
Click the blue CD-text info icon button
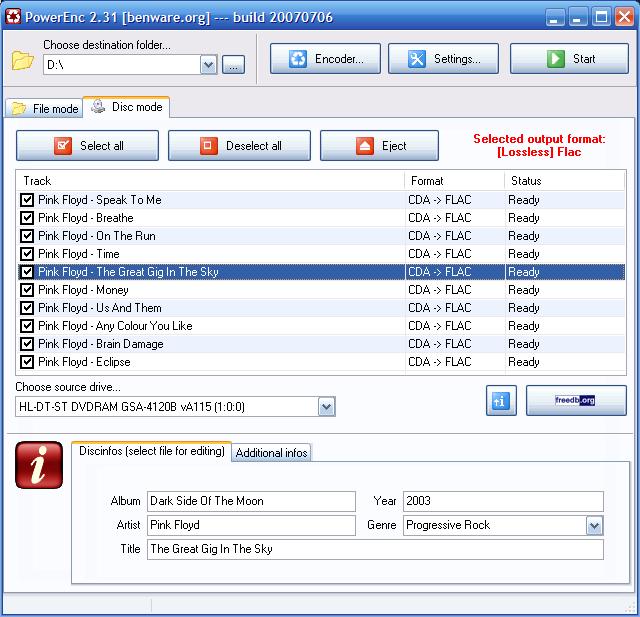pos(501,401)
